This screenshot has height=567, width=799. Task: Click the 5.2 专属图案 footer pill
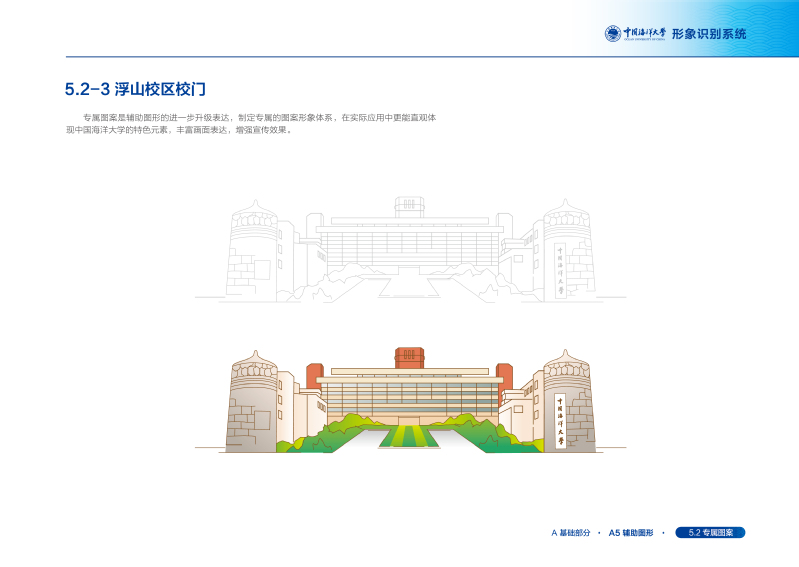710,533
